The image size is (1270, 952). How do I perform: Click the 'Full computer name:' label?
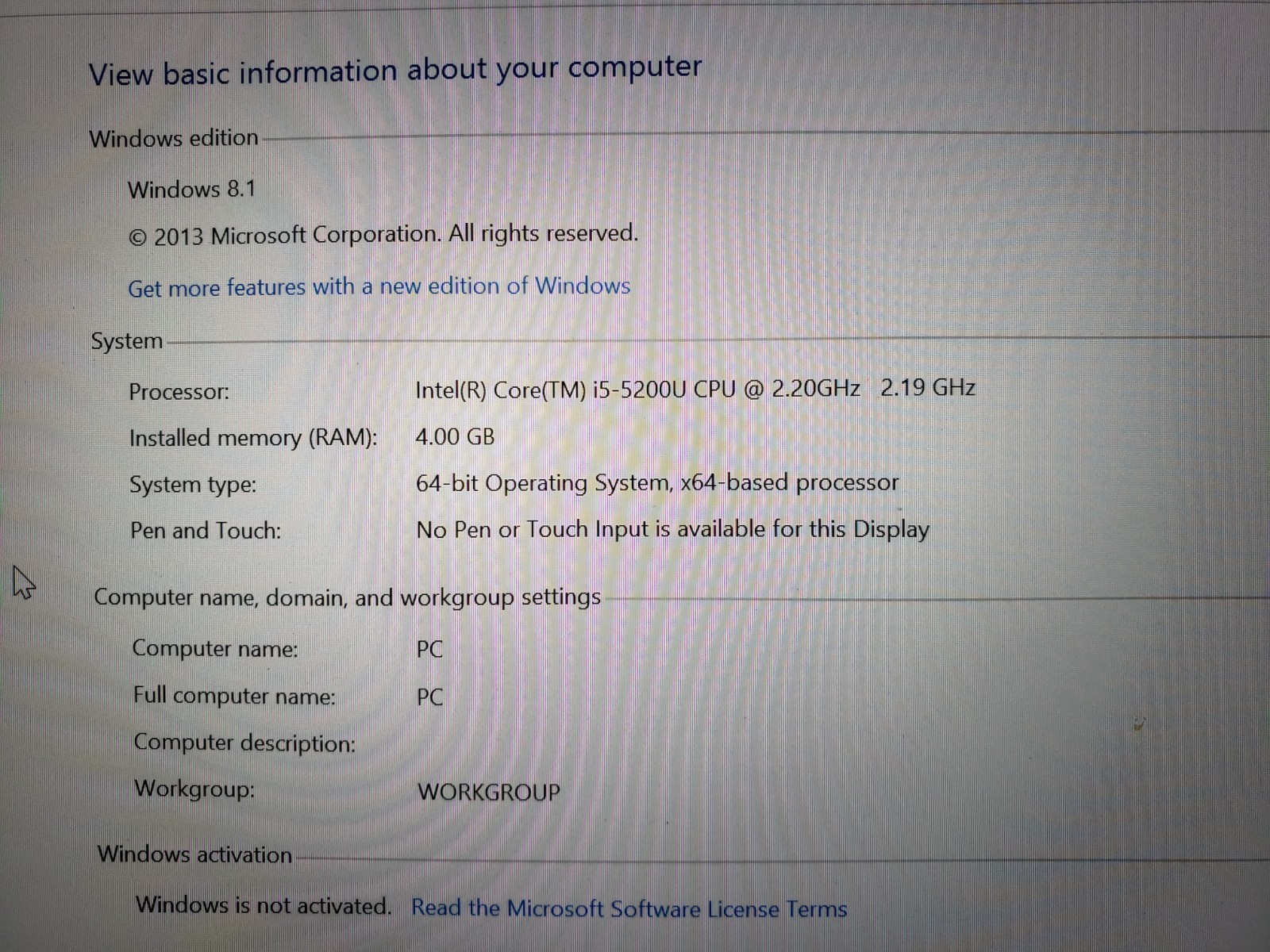(x=234, y=697)
